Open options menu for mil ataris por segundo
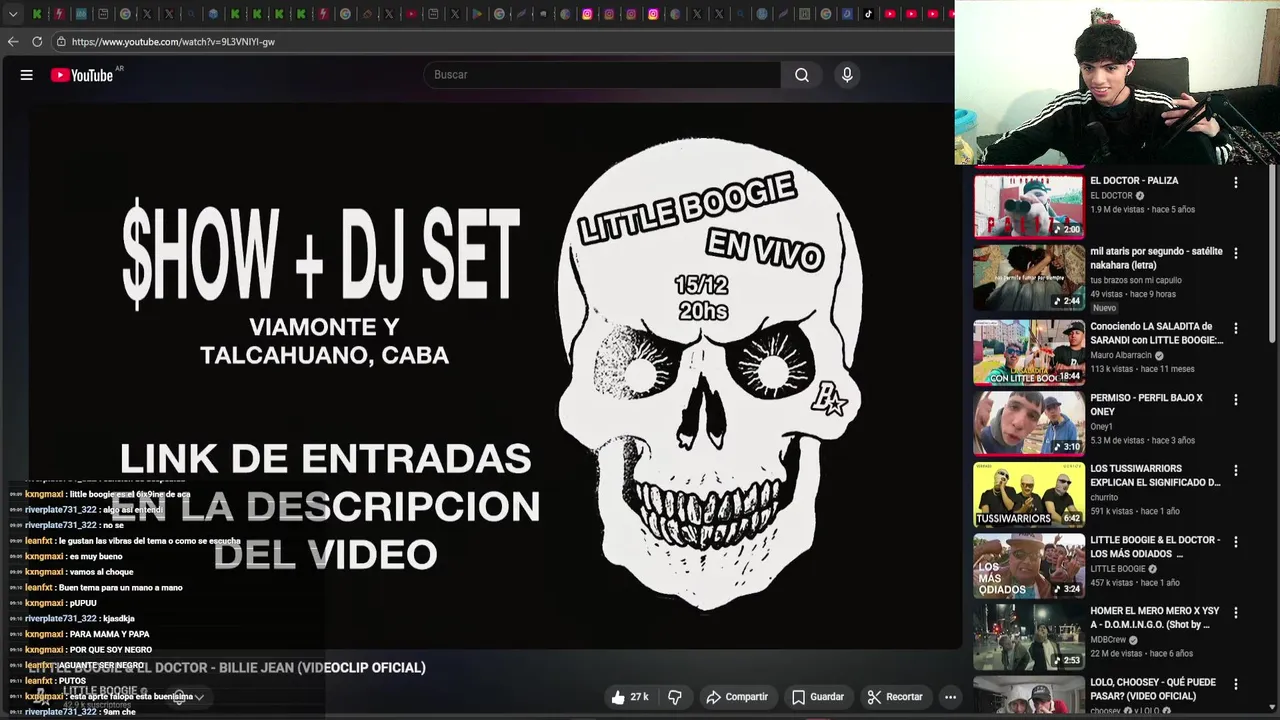Screen dimensions: 1280x720 (1236, 254)
